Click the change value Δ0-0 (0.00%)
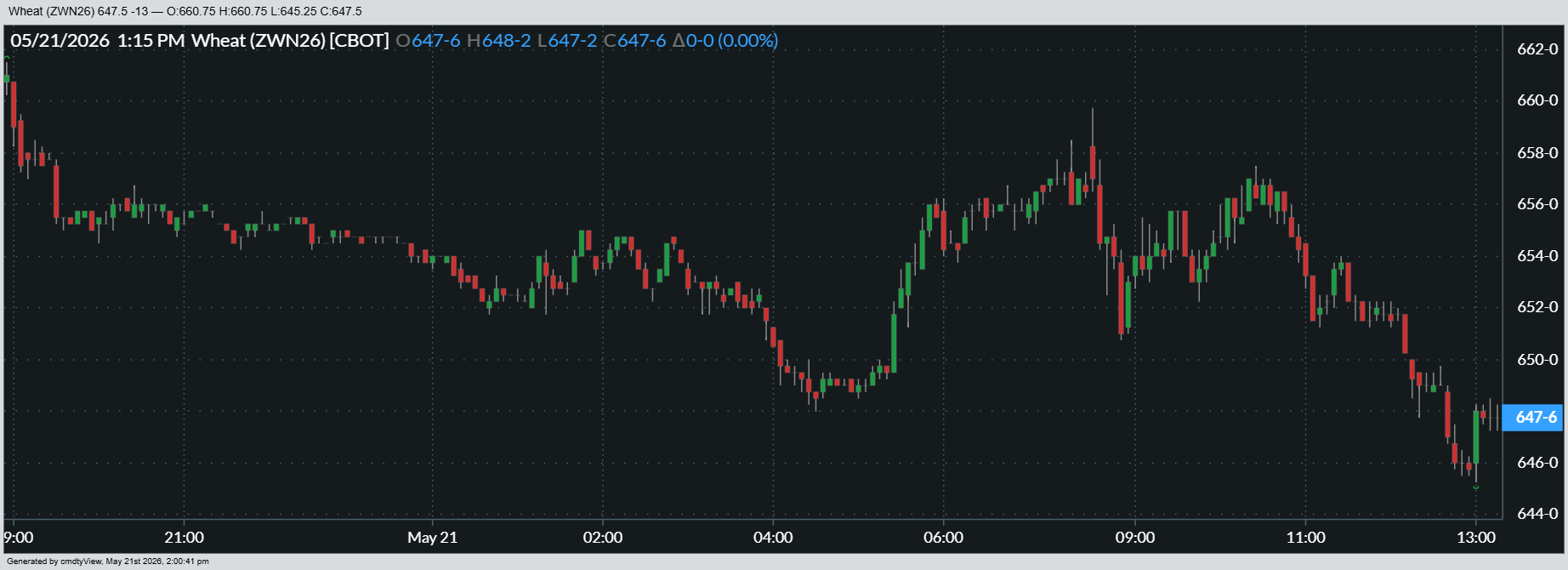Screen dimensions: 1568x570 pyautogui.click(x=725, y=40)
